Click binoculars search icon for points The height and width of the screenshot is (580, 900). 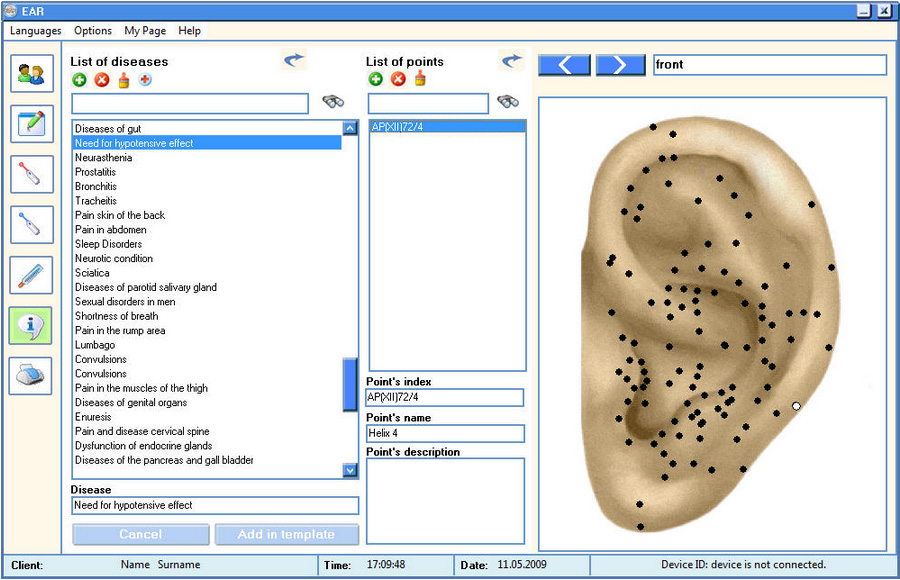pos(508,102)
